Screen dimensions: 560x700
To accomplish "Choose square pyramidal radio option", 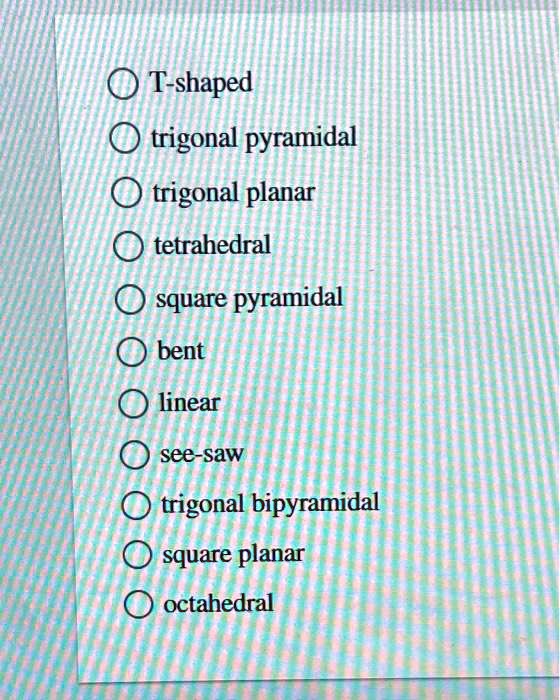I will [x=130, y=300].
